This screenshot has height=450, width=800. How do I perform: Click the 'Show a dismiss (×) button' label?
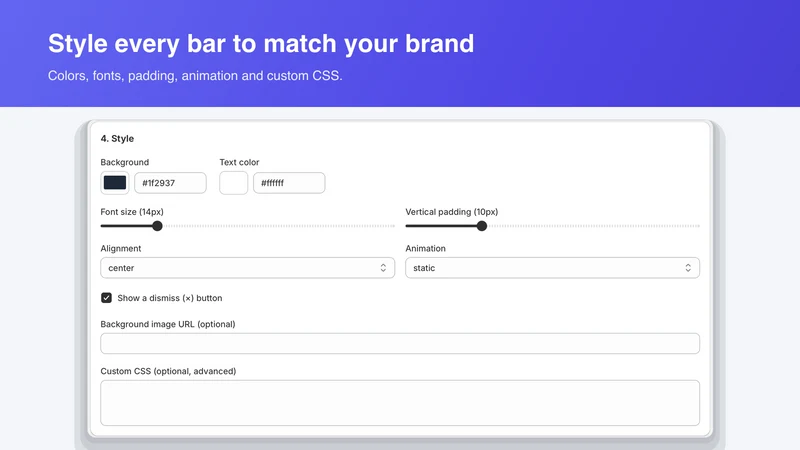170,298
